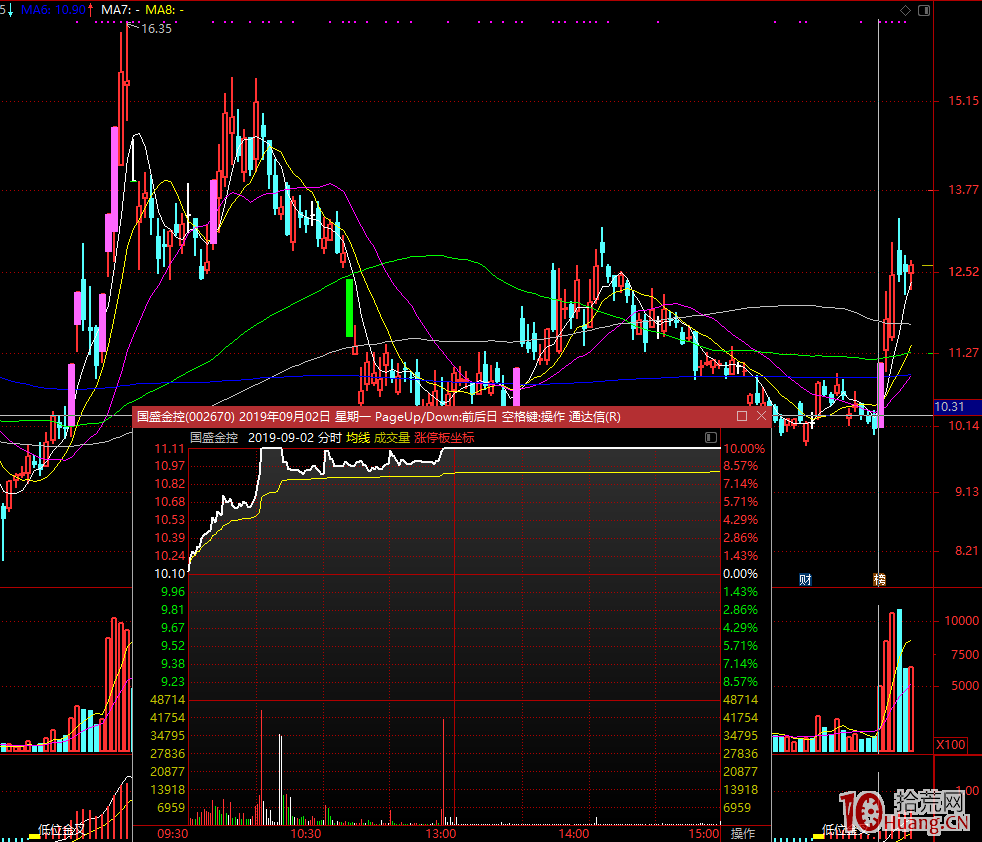The height and width of the screenshot is (842, 982).
Task: Click the 11.11 price label in popup
Action: 170,449
